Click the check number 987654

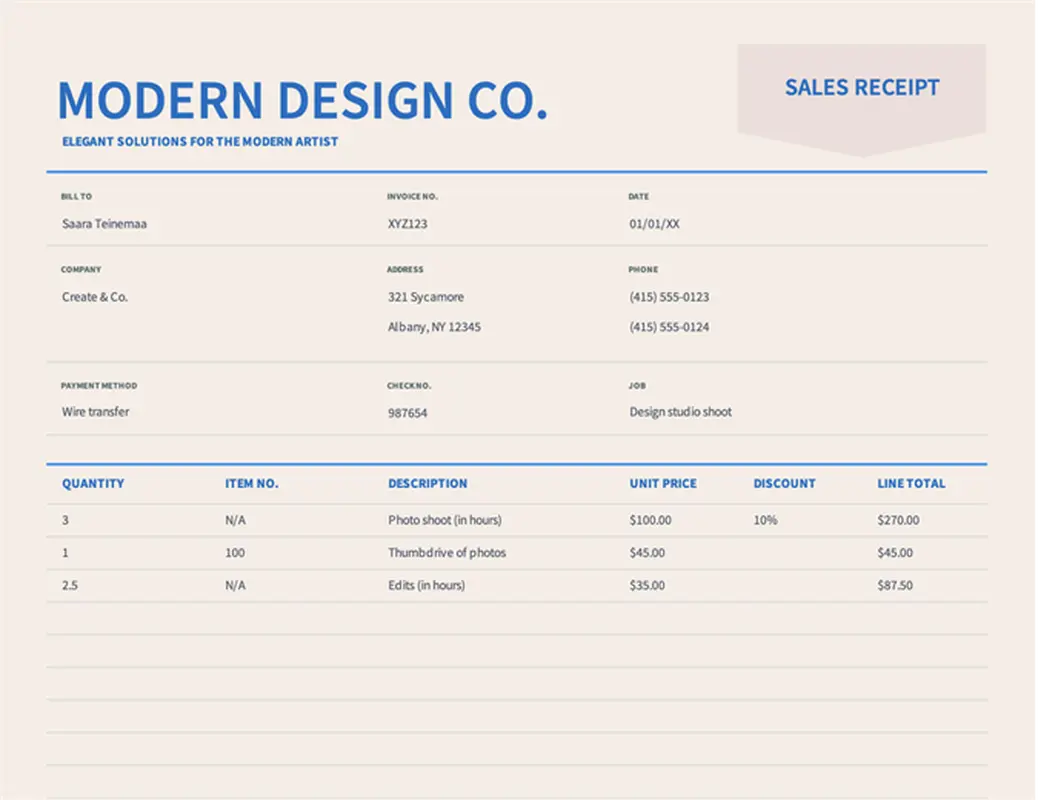(407, 412)
